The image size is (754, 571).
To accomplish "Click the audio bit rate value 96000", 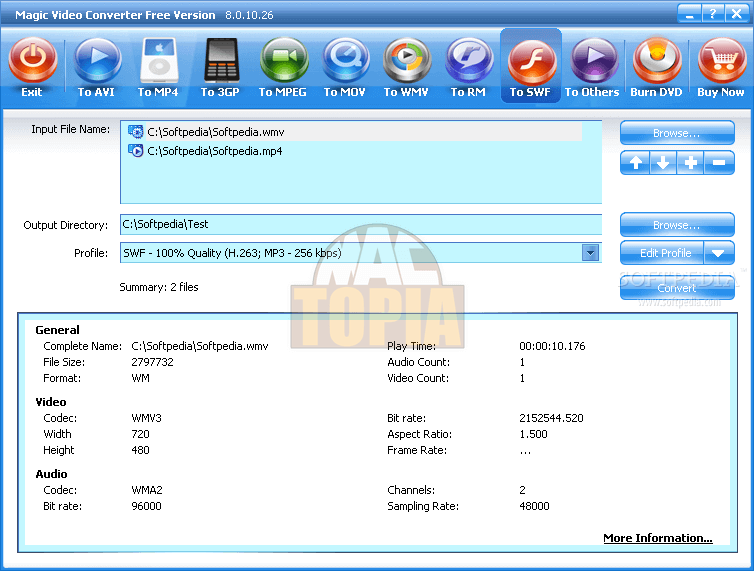I will 147,506.
